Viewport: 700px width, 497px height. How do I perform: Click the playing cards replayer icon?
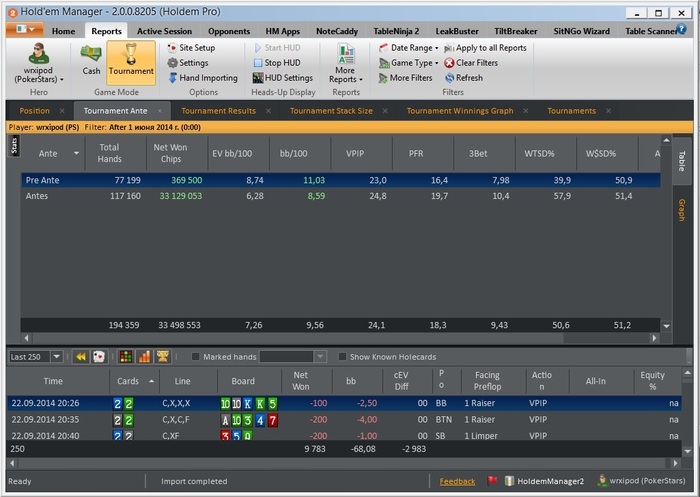point(99,357)
